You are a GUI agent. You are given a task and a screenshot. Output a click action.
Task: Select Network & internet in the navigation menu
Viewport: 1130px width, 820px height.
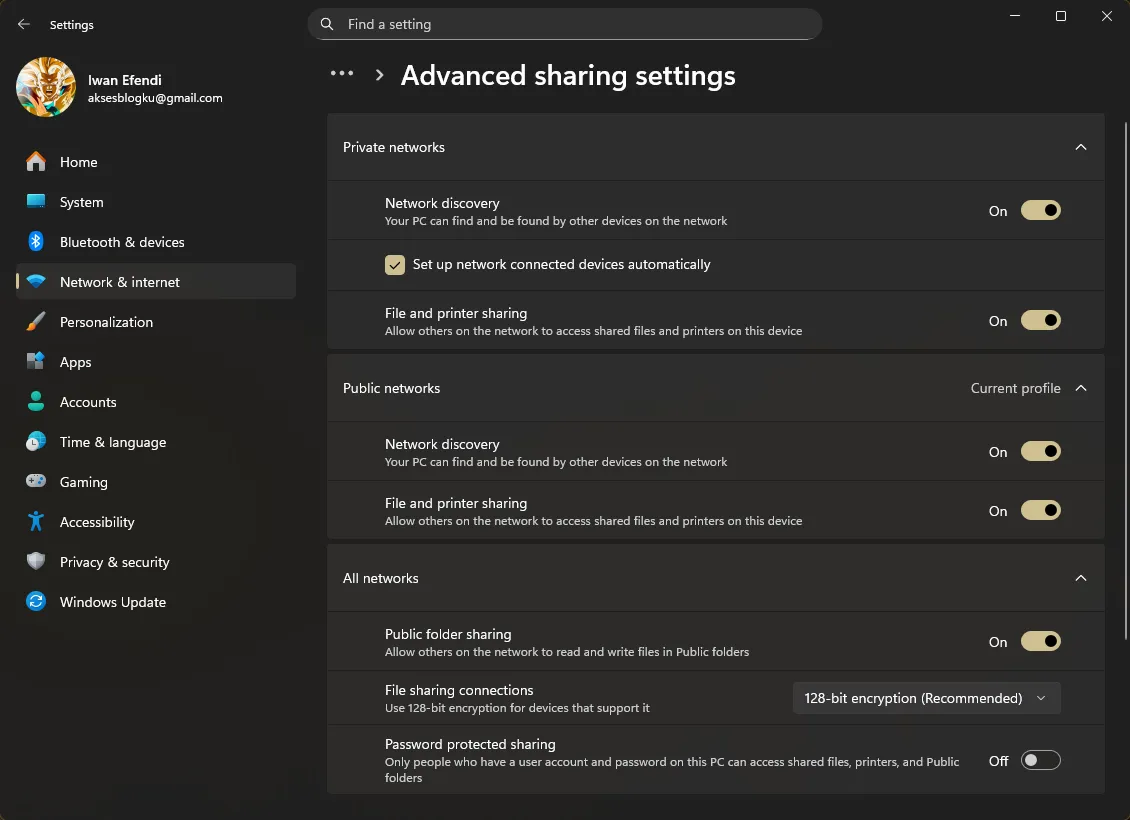(x=120, y=282)
